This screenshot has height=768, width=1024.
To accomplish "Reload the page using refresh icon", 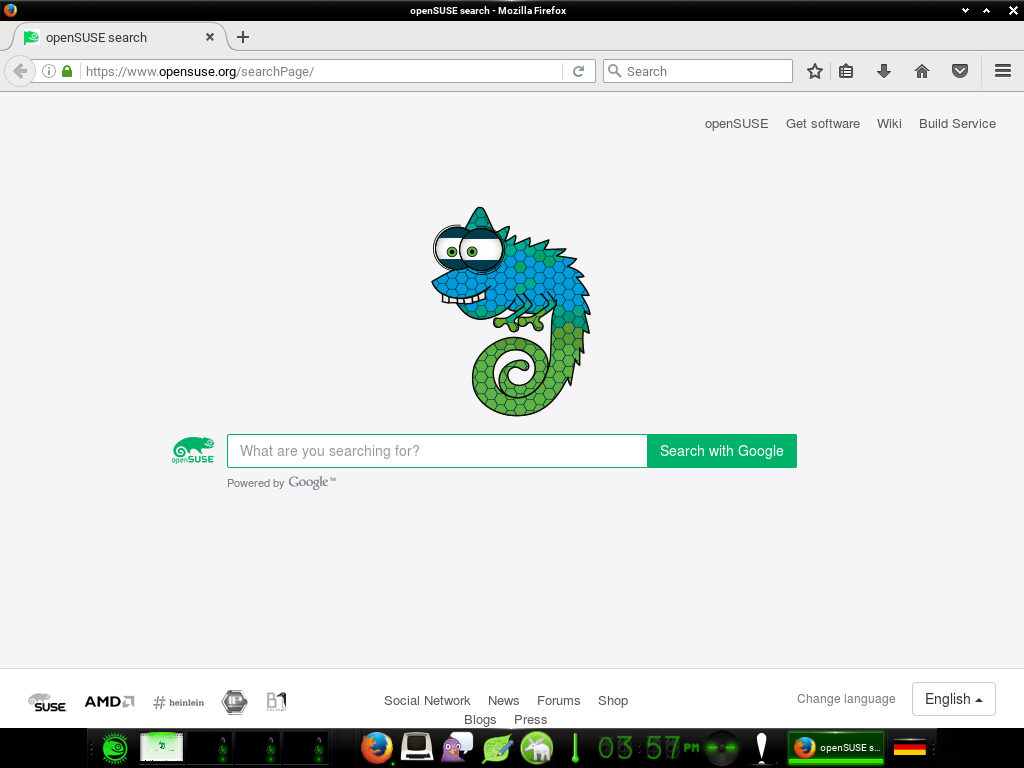I will pyautogui.click(x=578, y=71).
